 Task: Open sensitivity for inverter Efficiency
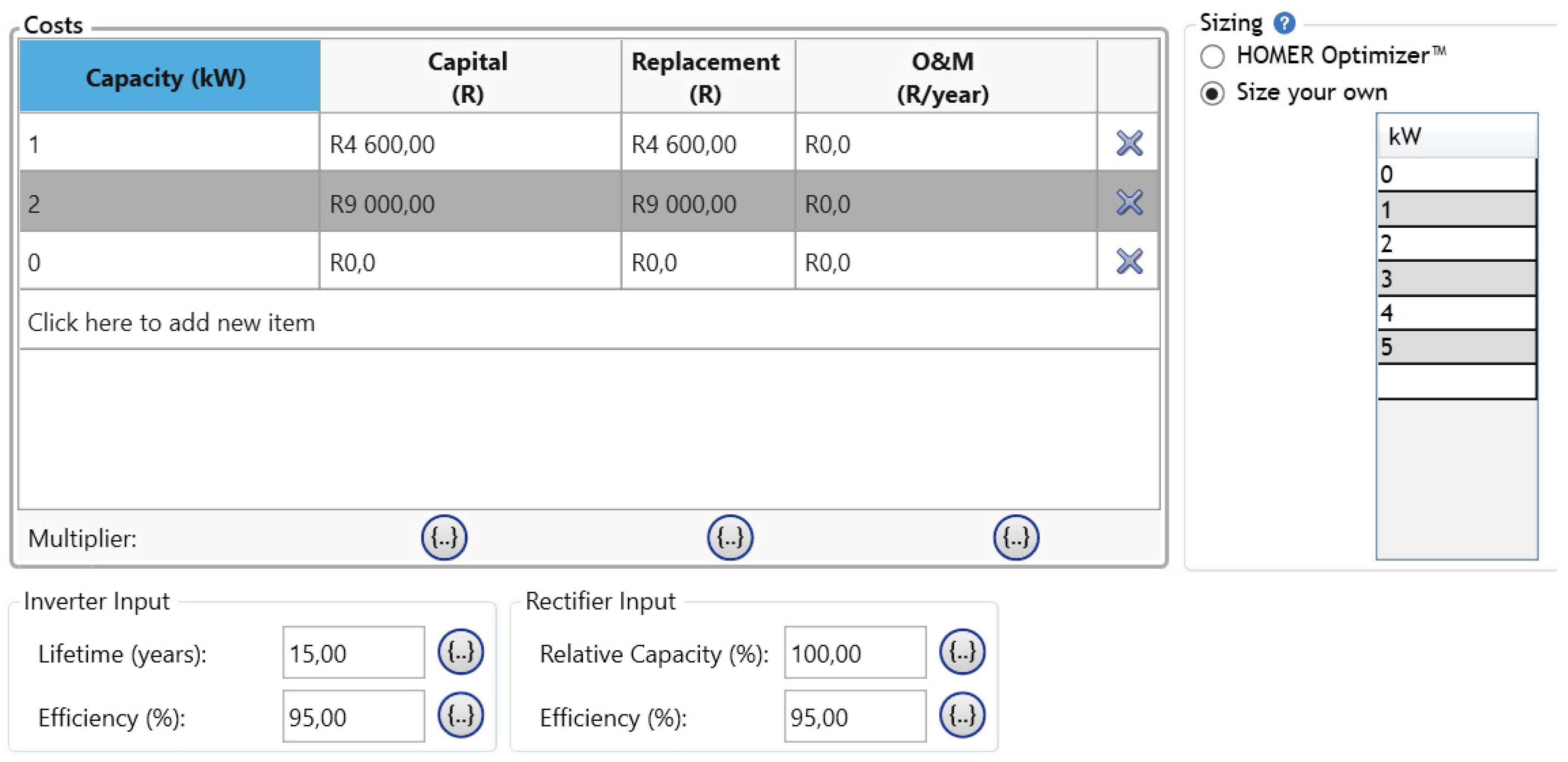click(460, 716)
